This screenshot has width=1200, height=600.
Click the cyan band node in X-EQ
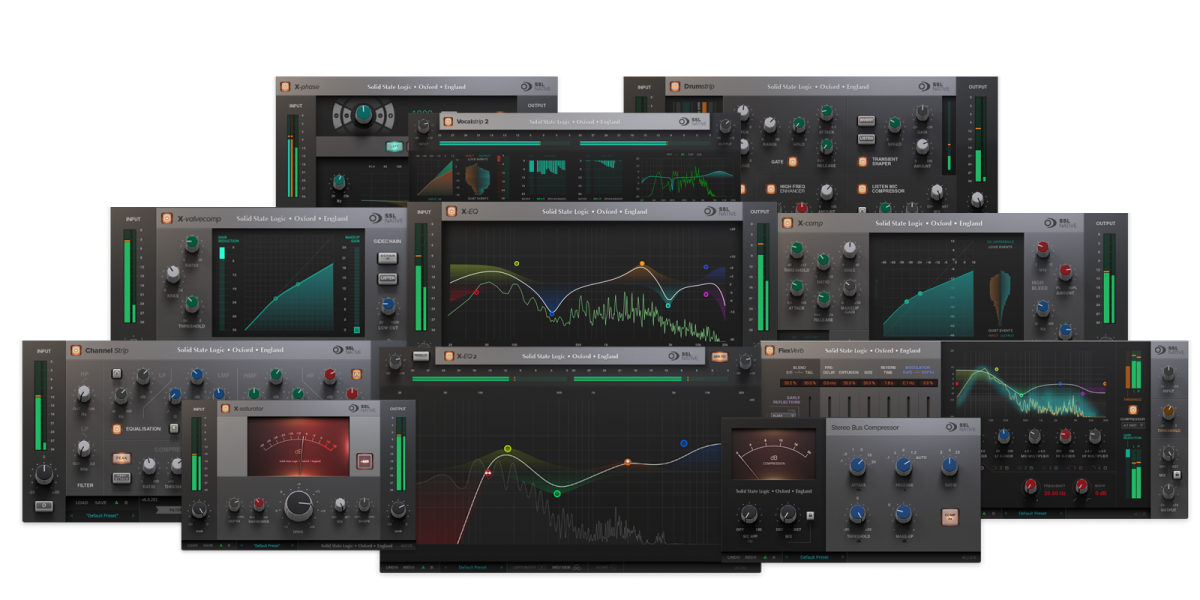pyautogui.click(x=668, y=304)
